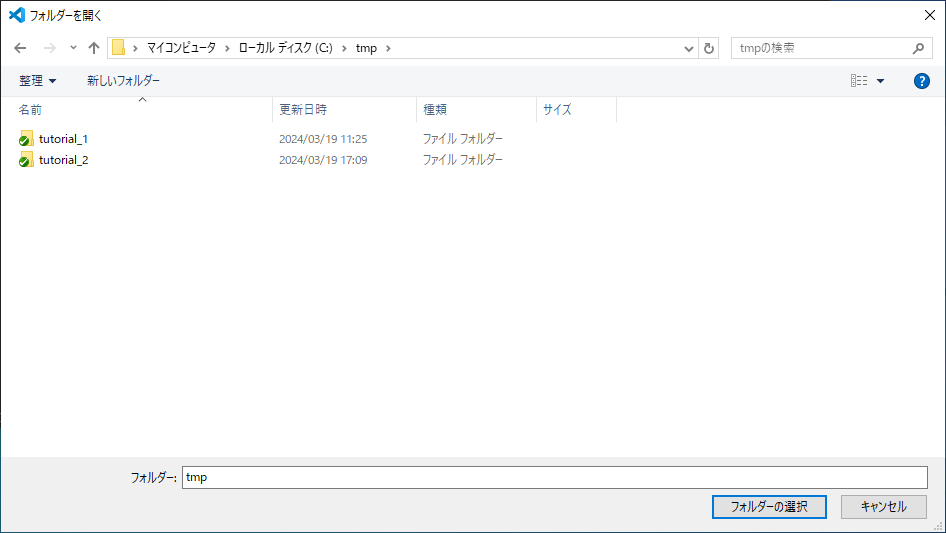Sort by サイズ column header
Image resolution: width=946 pixels, height=533 pixels.
[557, 110]
